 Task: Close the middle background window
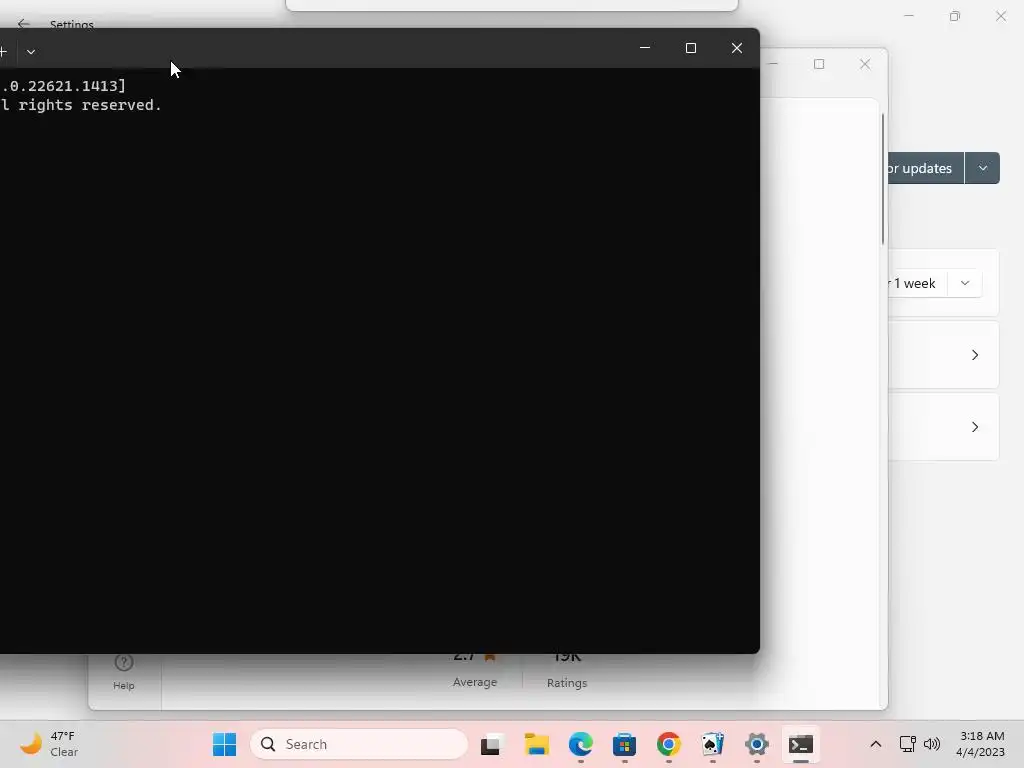point(865,64)
